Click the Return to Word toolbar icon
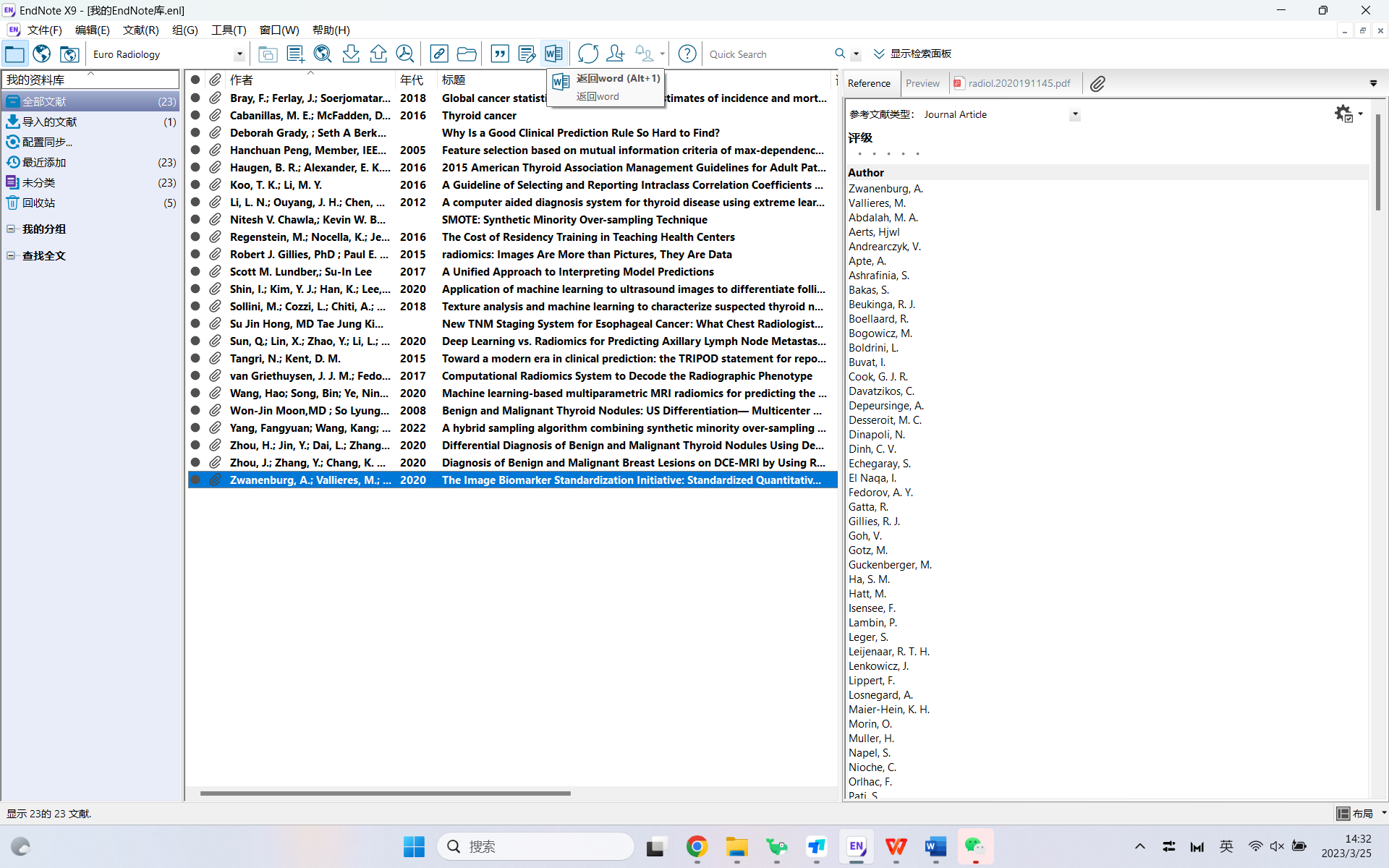The image size is (1389, 868). click(553, 54)
